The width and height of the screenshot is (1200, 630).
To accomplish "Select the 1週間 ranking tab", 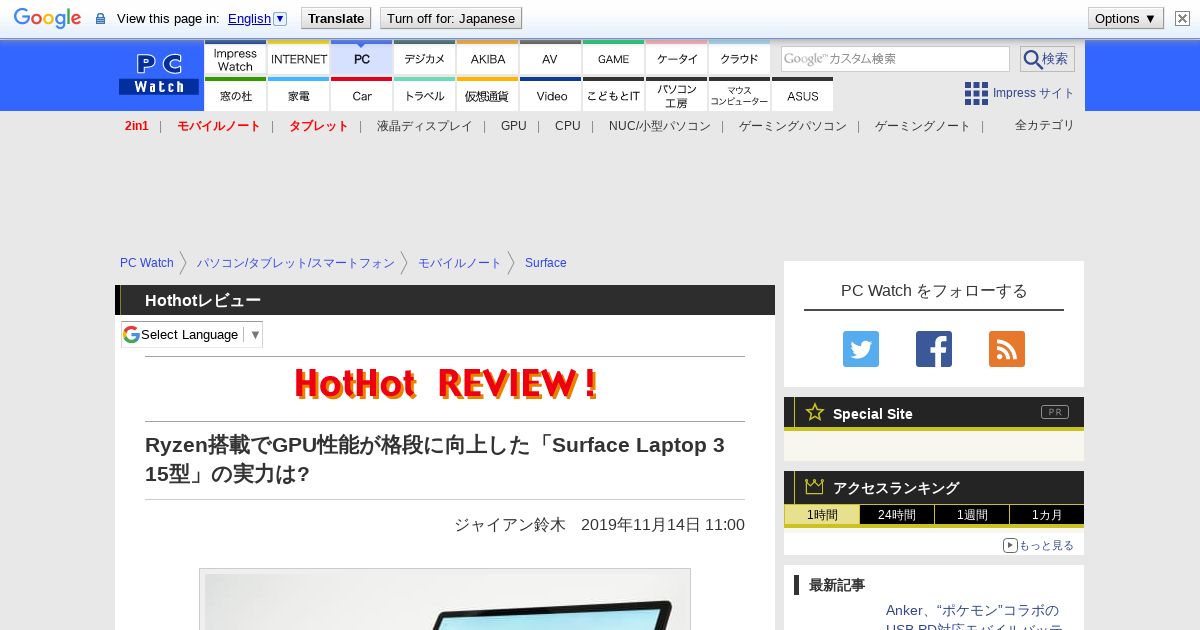I will [972, 515].
